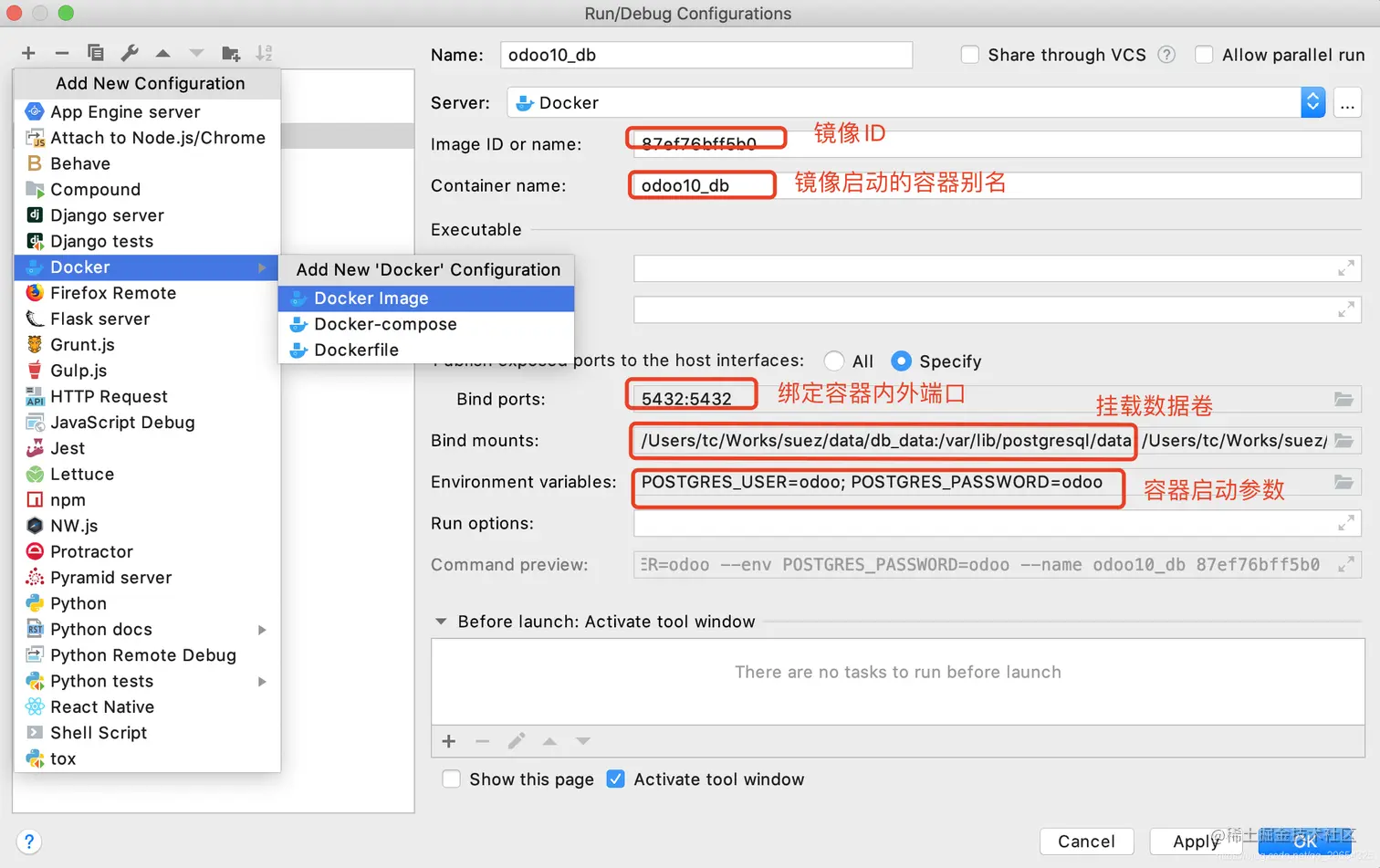
Task: Select Django server configuration
Action: point(147,215)
